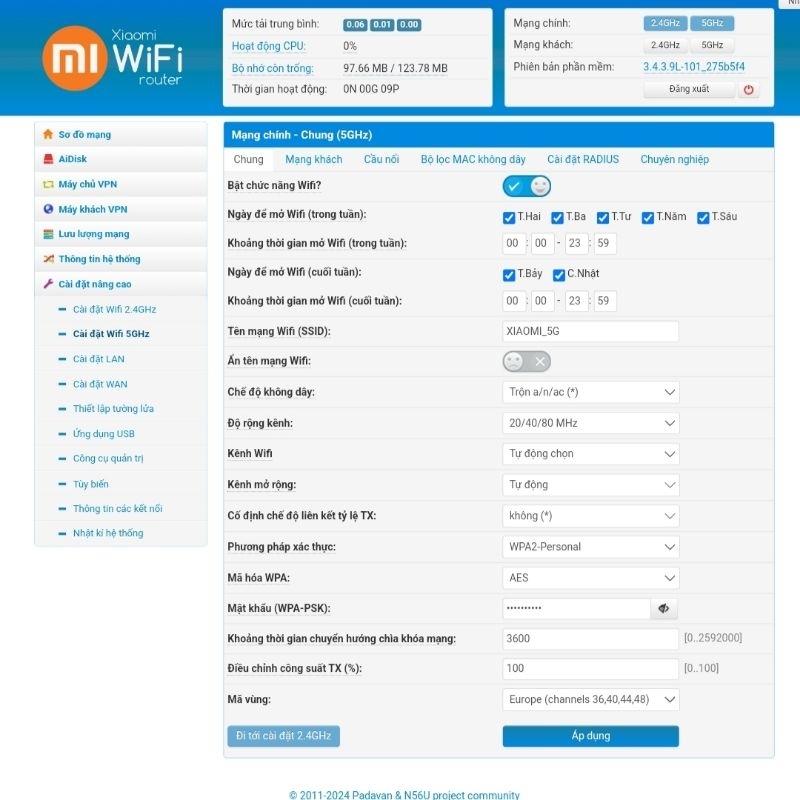
Task: Click the Tên mạng Wifi SSID field
Action: point(590,331)
